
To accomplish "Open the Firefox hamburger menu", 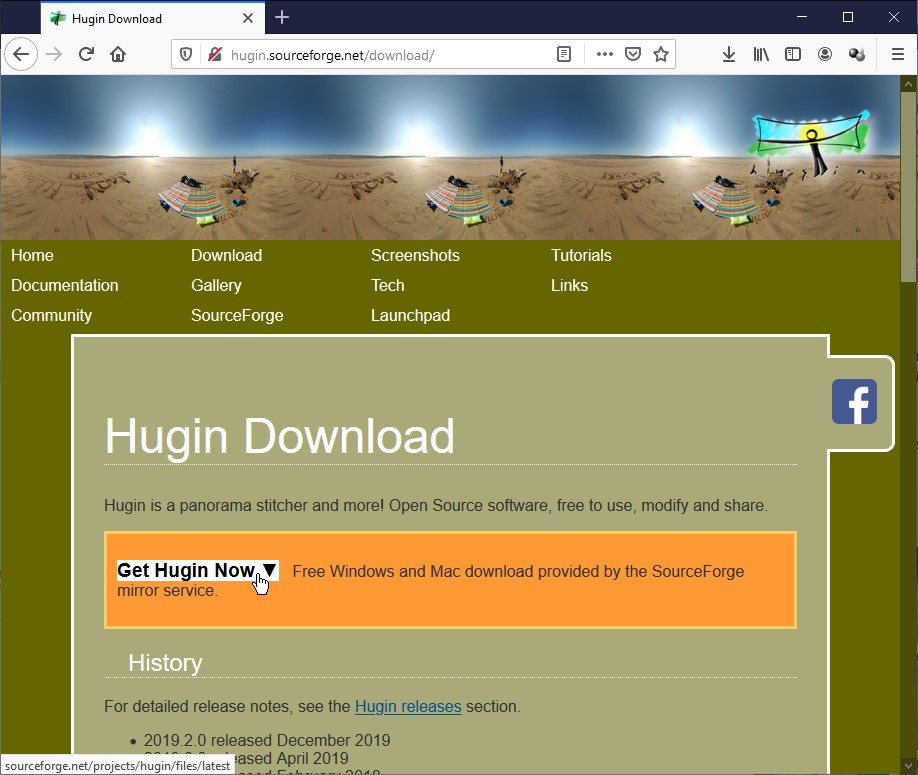I will tap(897, 55).
